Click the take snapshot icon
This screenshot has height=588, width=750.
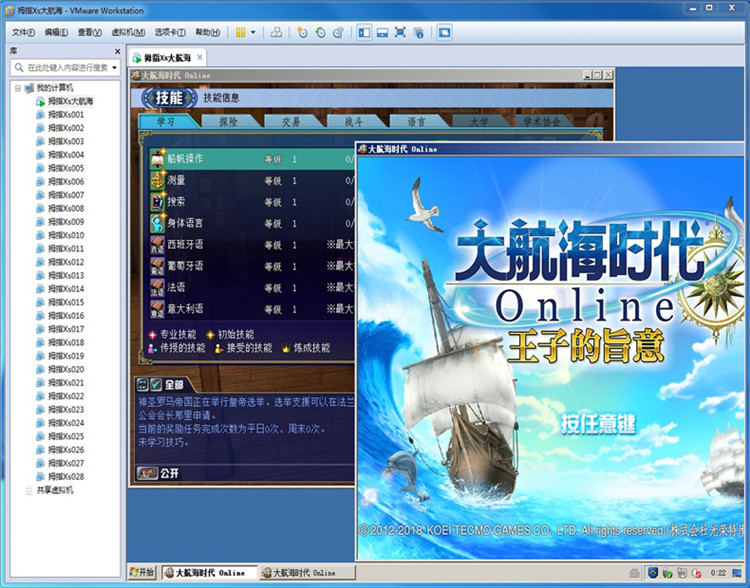(302, 33)
